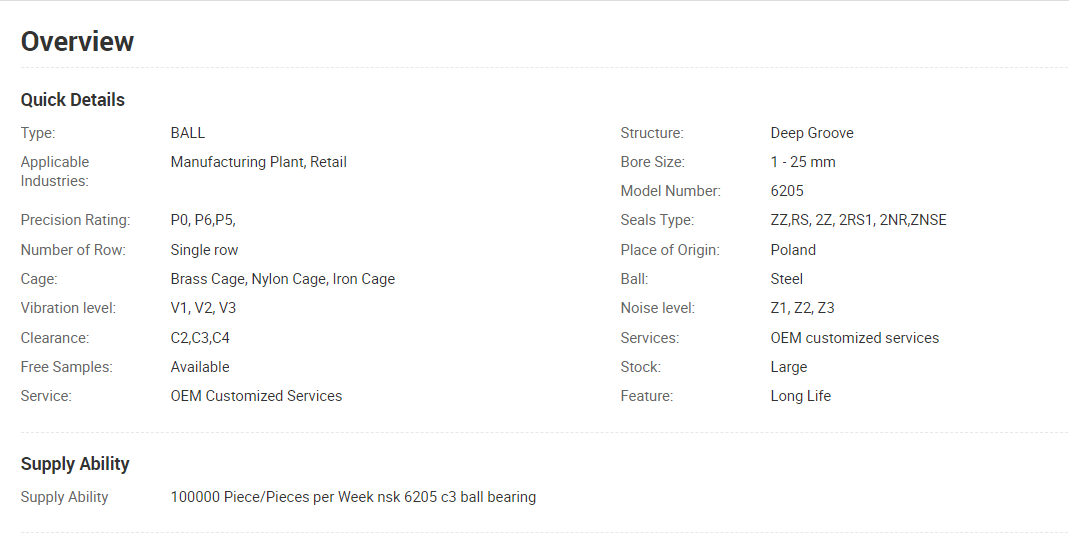The height and width of the screenshot is (534, 1069).
Task: Click the Z1, Z2, Z3 noise value
Action: (802, 308)
